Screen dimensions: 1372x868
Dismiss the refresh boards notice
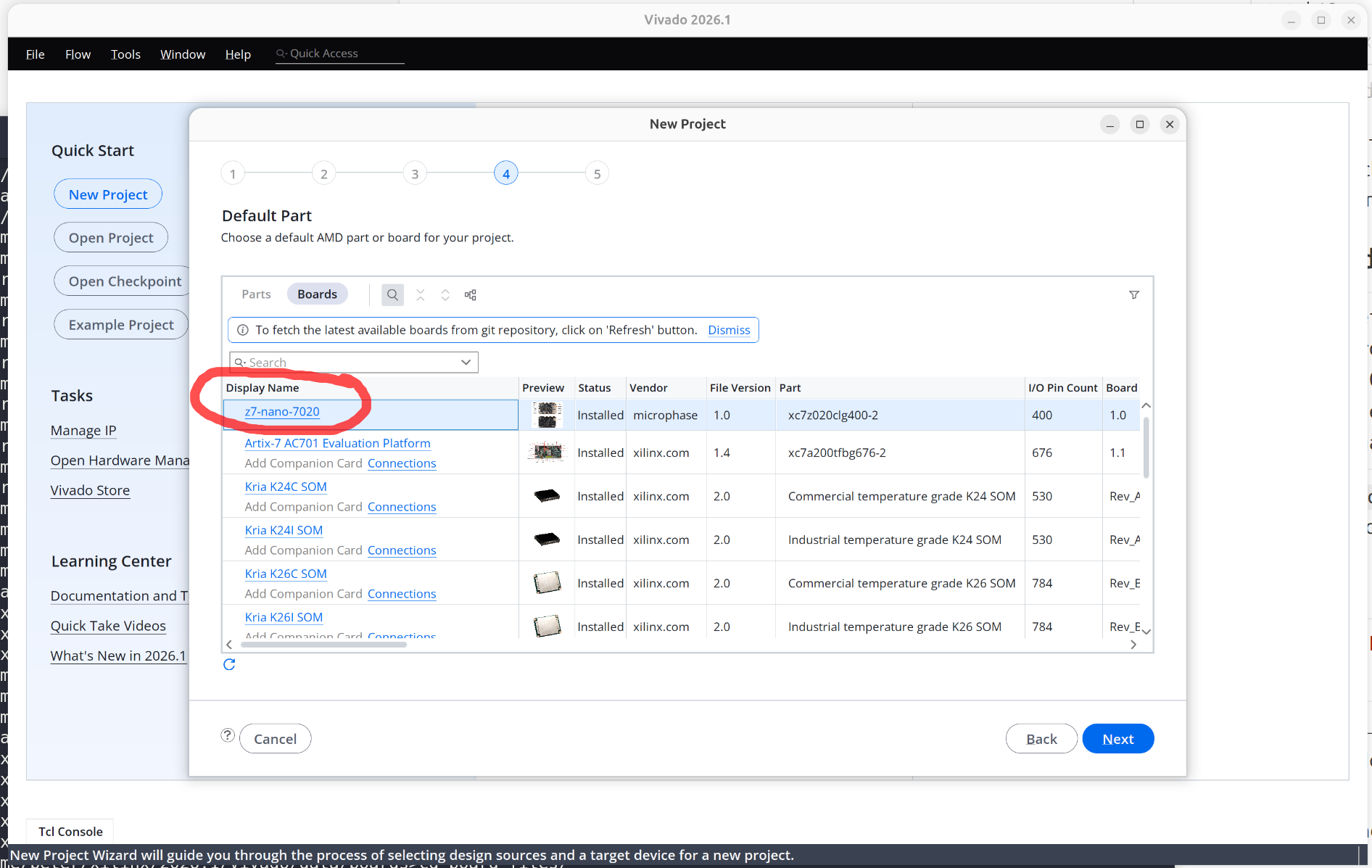[x=730, y=330]
